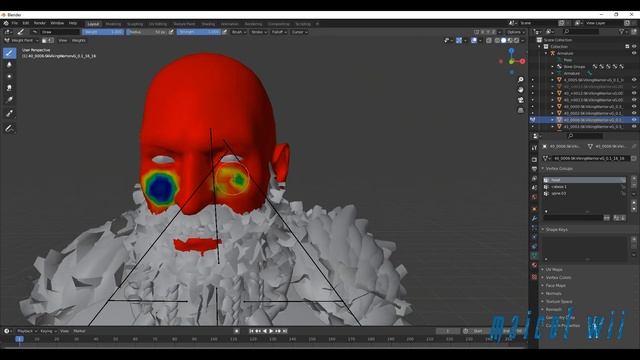Open the Weight Paint mode dropdown
Image resolution: width=640 pixels, height=360 pixels.
(21, 40)
